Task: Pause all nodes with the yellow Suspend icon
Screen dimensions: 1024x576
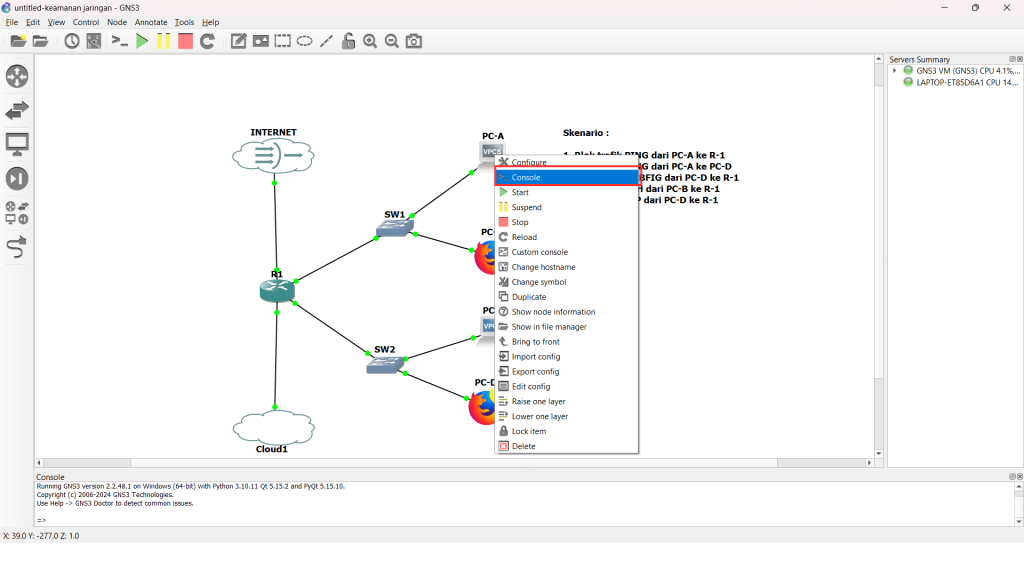Action: tap(163, 41)
